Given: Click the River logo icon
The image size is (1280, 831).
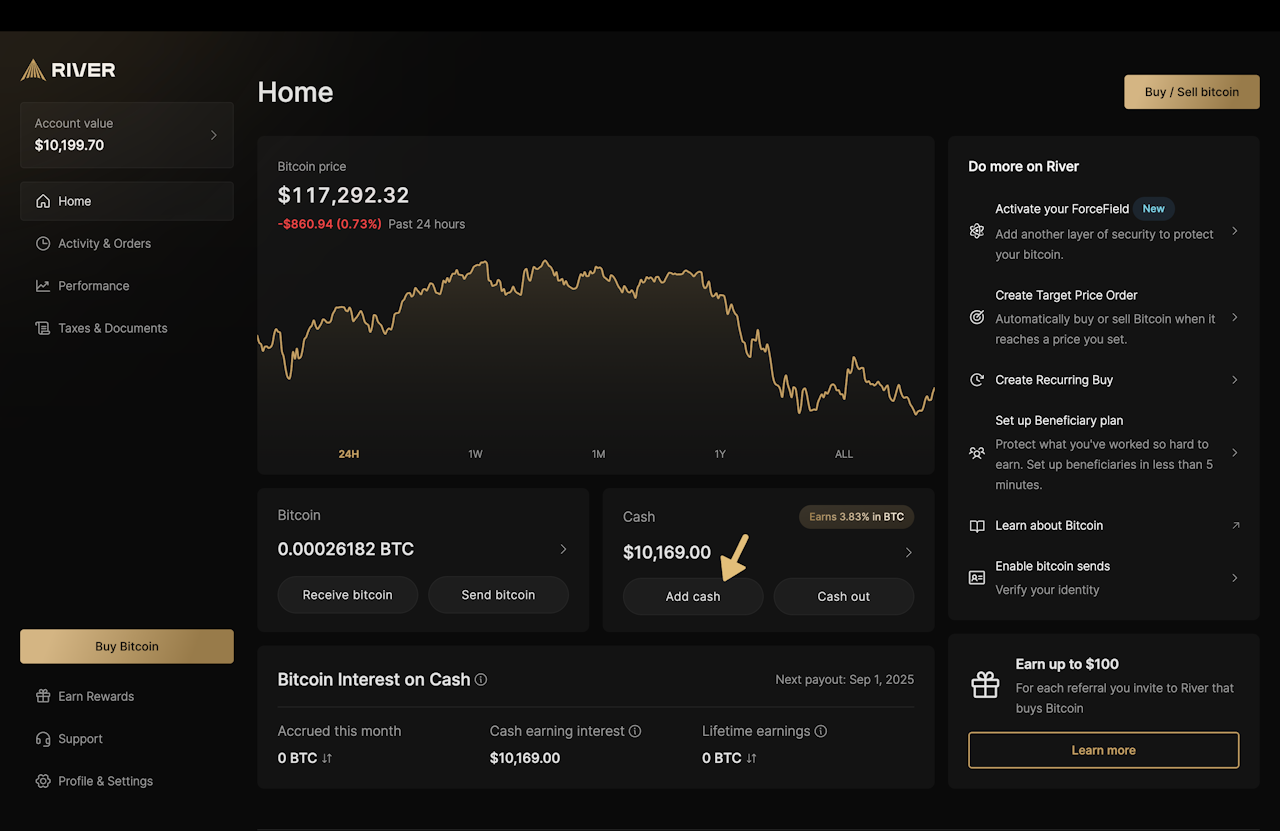Looking at the screenshot, I should pos(33,70).
